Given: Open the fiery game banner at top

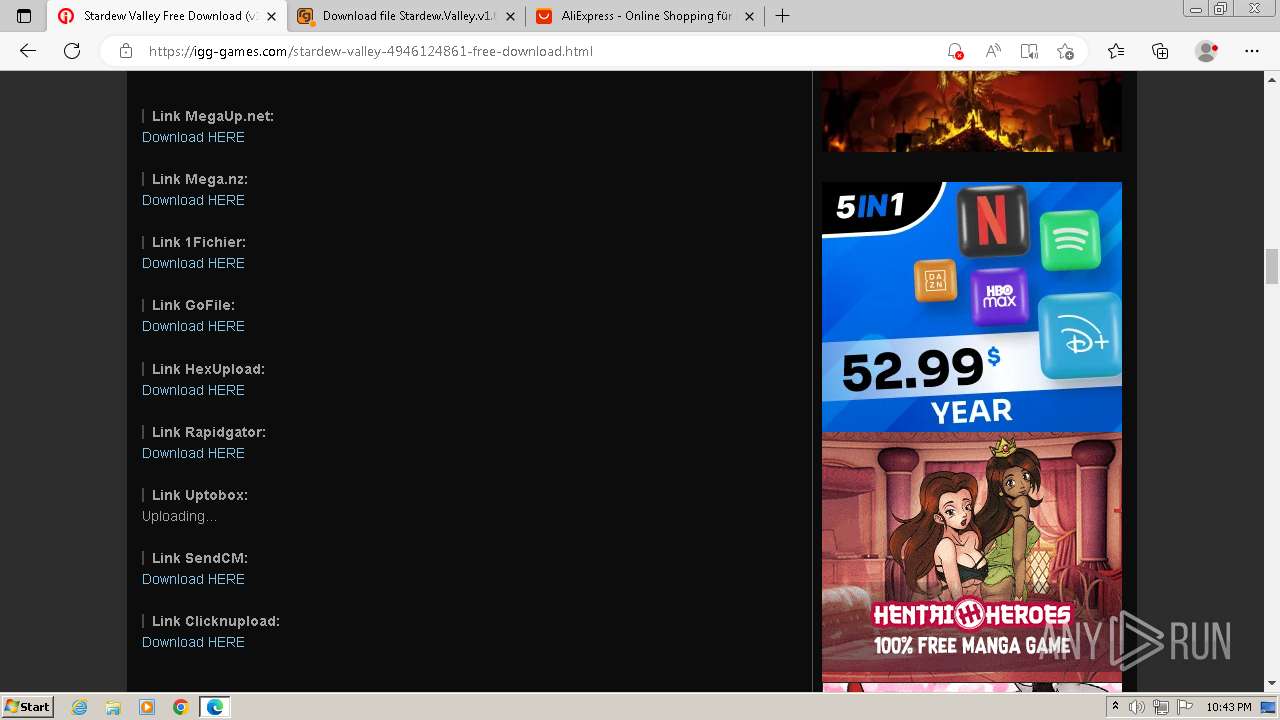Looking at the screenshot, I should (x=972, y=111).
